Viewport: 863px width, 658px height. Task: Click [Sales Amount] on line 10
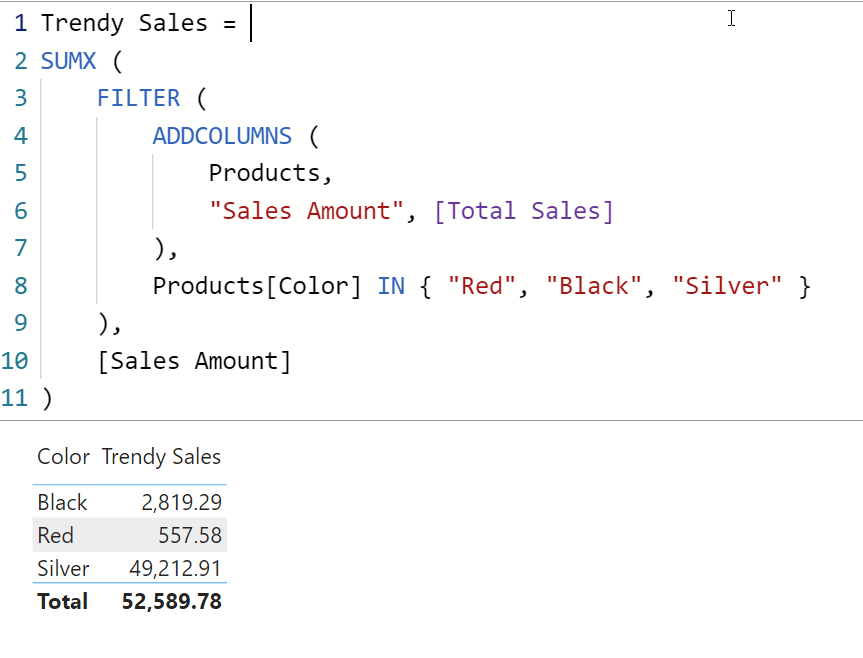(194, 361)
